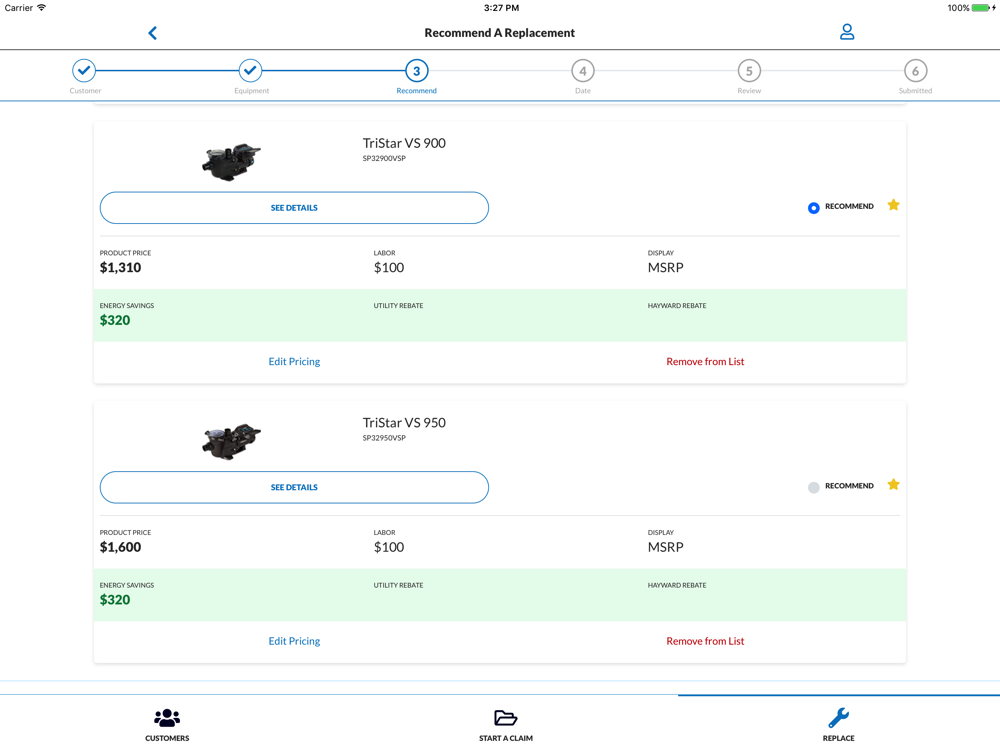Select Recommend radio for TriStar VS 900
Viewport: 1000px width, 750px height.
(x=813, y=208)
